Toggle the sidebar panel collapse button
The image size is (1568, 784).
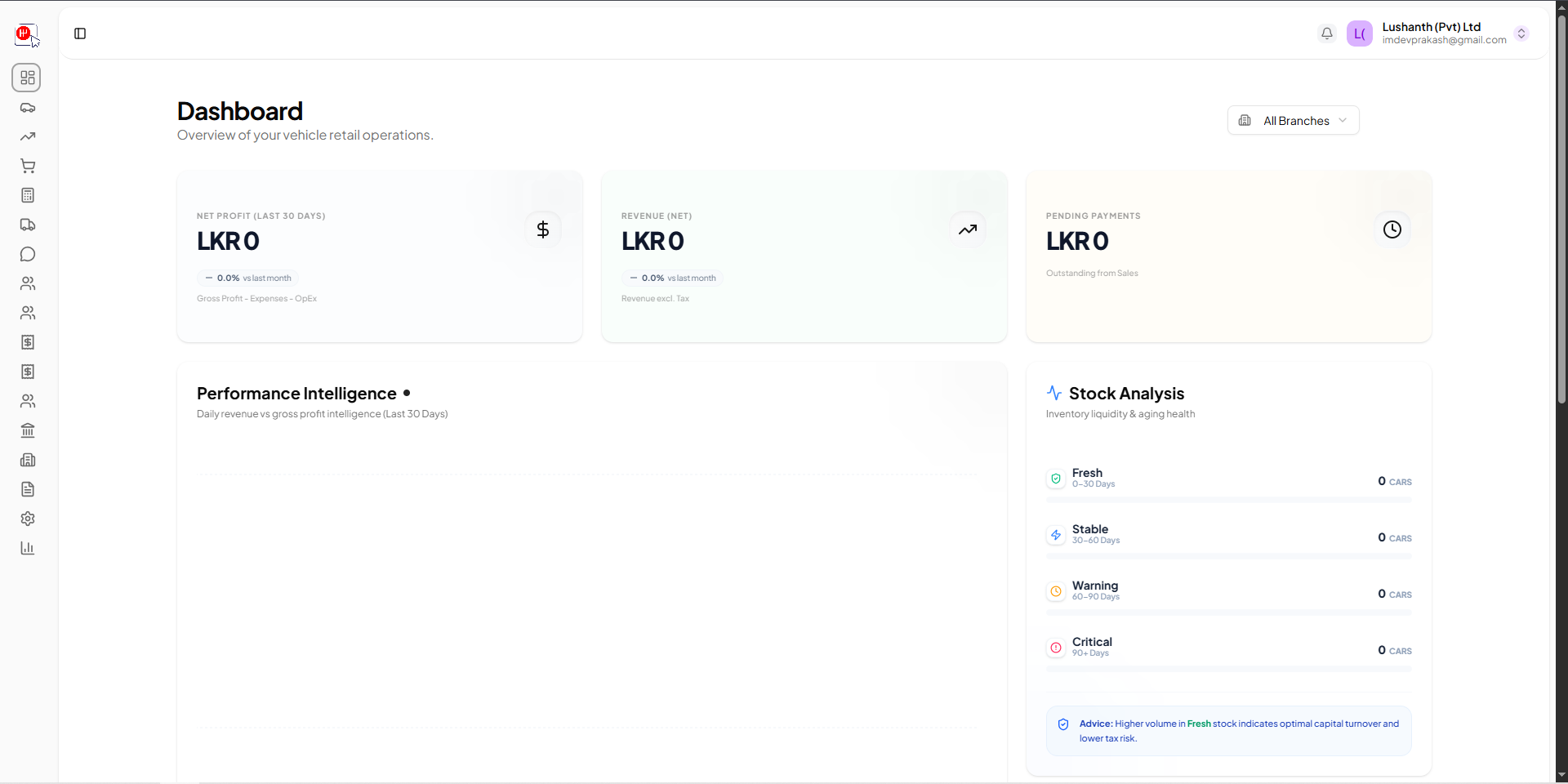(80, 33)
